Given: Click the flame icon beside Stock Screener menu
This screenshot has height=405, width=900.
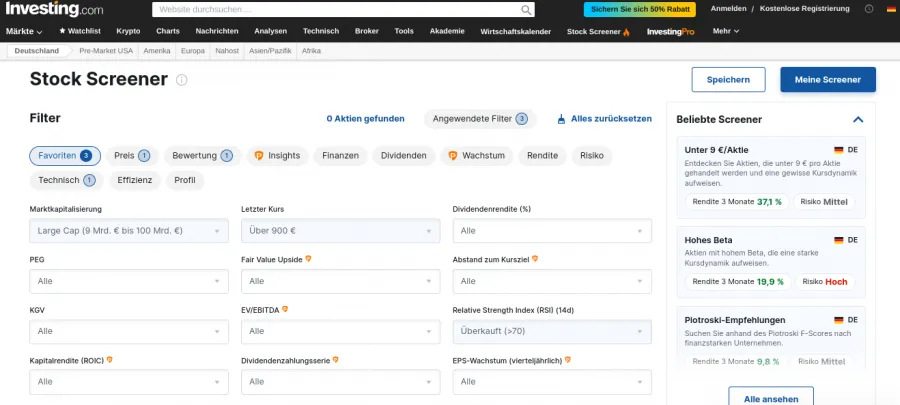Looking at the screenshot, I should tap(626, 32).
